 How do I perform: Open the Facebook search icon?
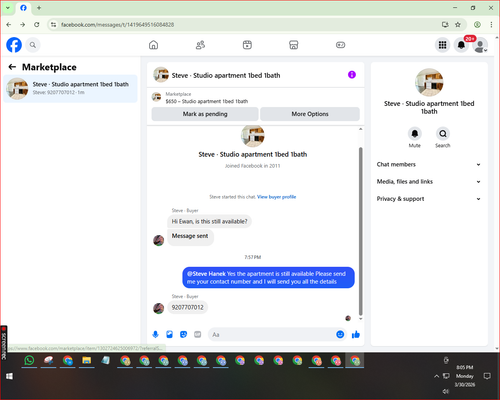pos(33,45)
